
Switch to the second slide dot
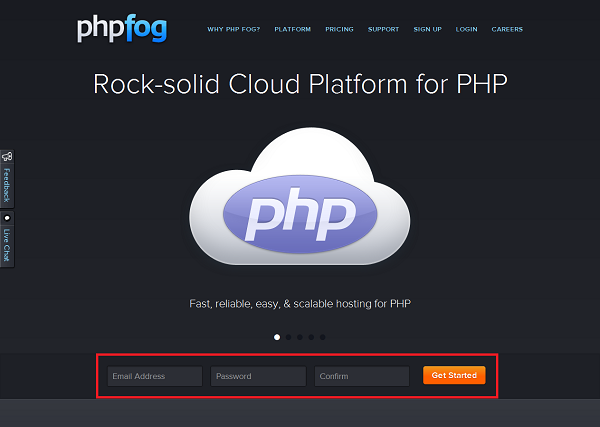(289, 337)
